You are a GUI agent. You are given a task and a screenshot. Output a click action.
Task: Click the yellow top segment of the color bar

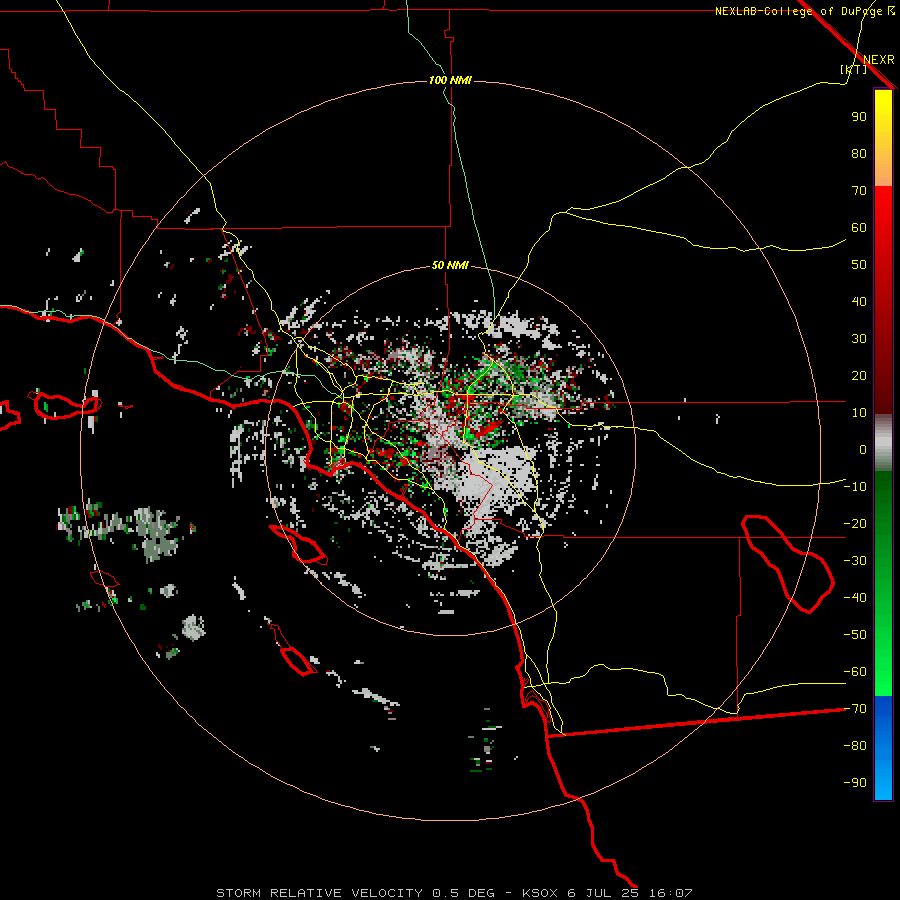[x=883, y=138]
